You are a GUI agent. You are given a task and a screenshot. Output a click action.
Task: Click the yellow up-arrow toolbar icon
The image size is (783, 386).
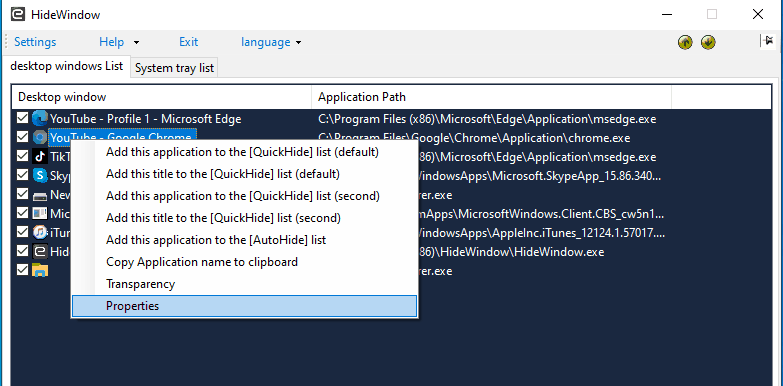click(x=685, y=42)
